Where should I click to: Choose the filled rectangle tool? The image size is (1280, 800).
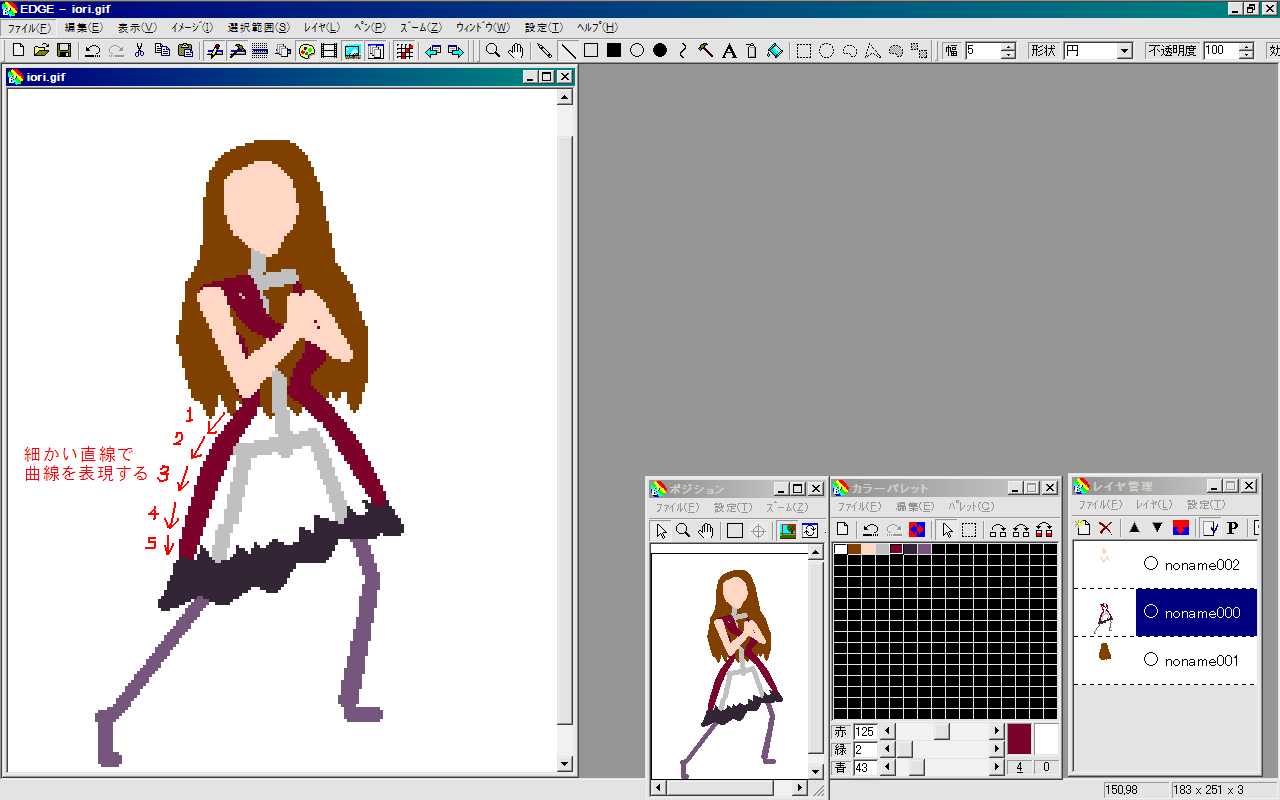[x=614, y=51]
